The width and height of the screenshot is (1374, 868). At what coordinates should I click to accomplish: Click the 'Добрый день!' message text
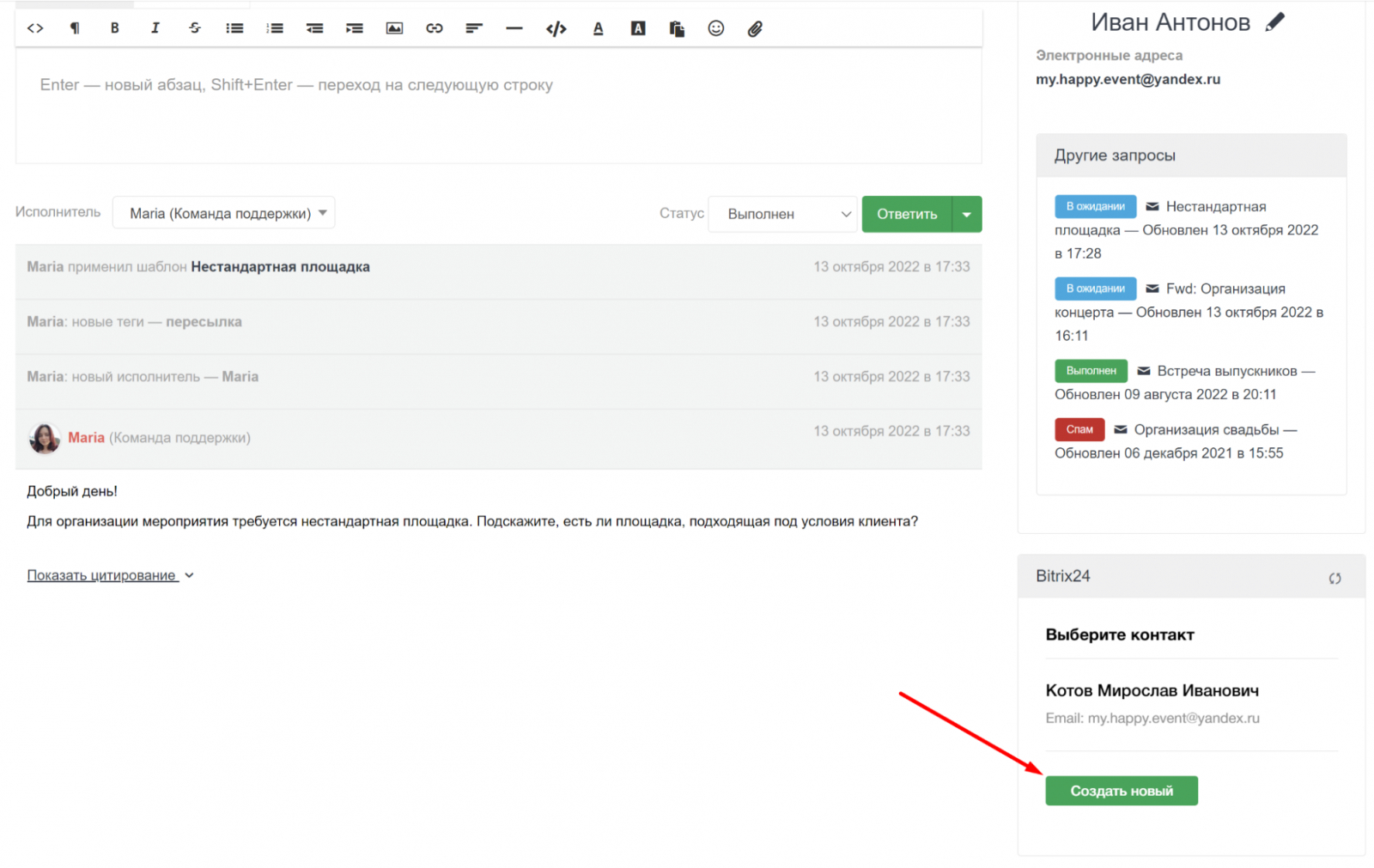tap(72, 491)
